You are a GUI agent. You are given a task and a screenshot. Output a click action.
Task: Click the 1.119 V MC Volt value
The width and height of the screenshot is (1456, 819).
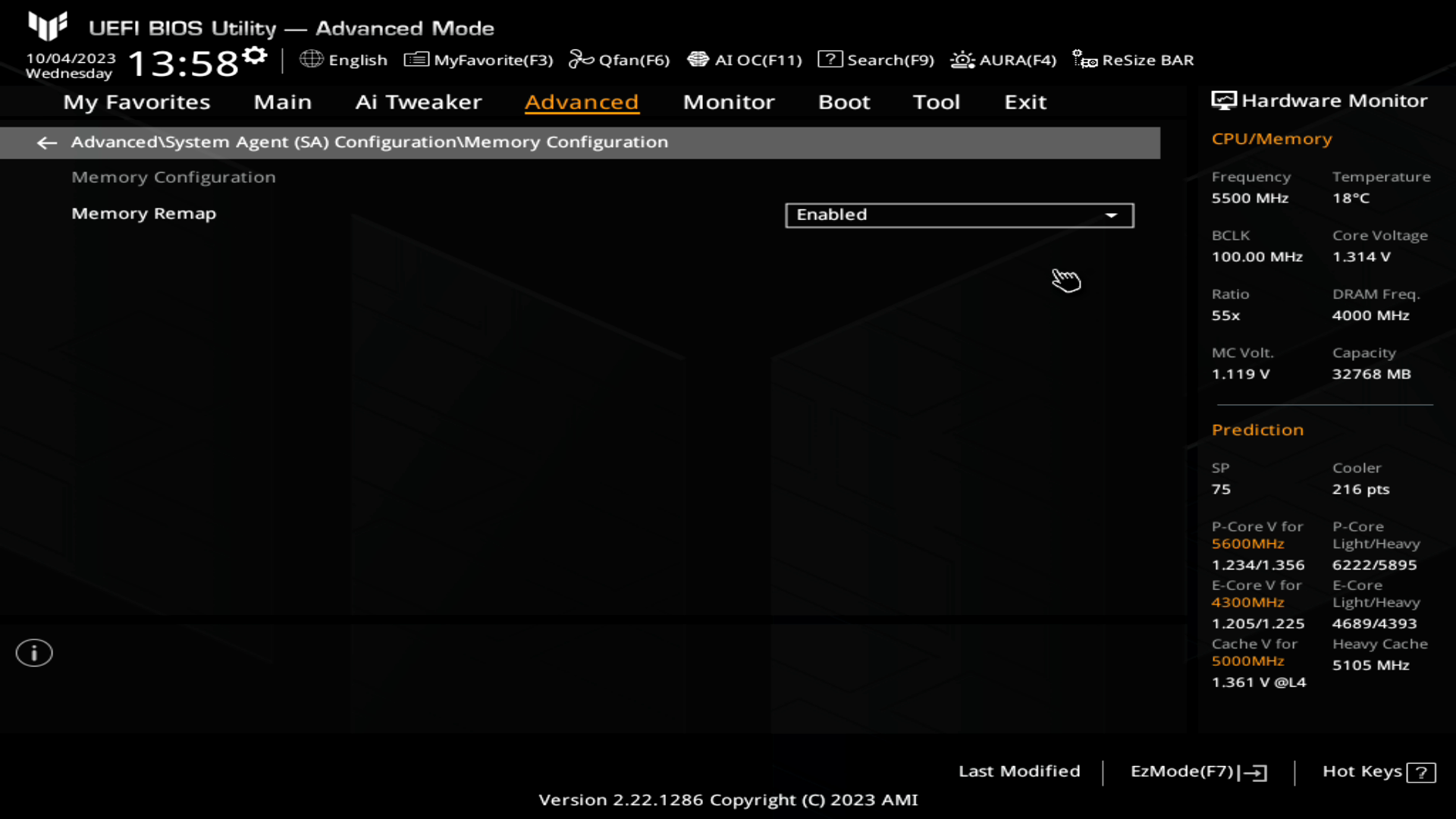click(x=1241, y=374)
